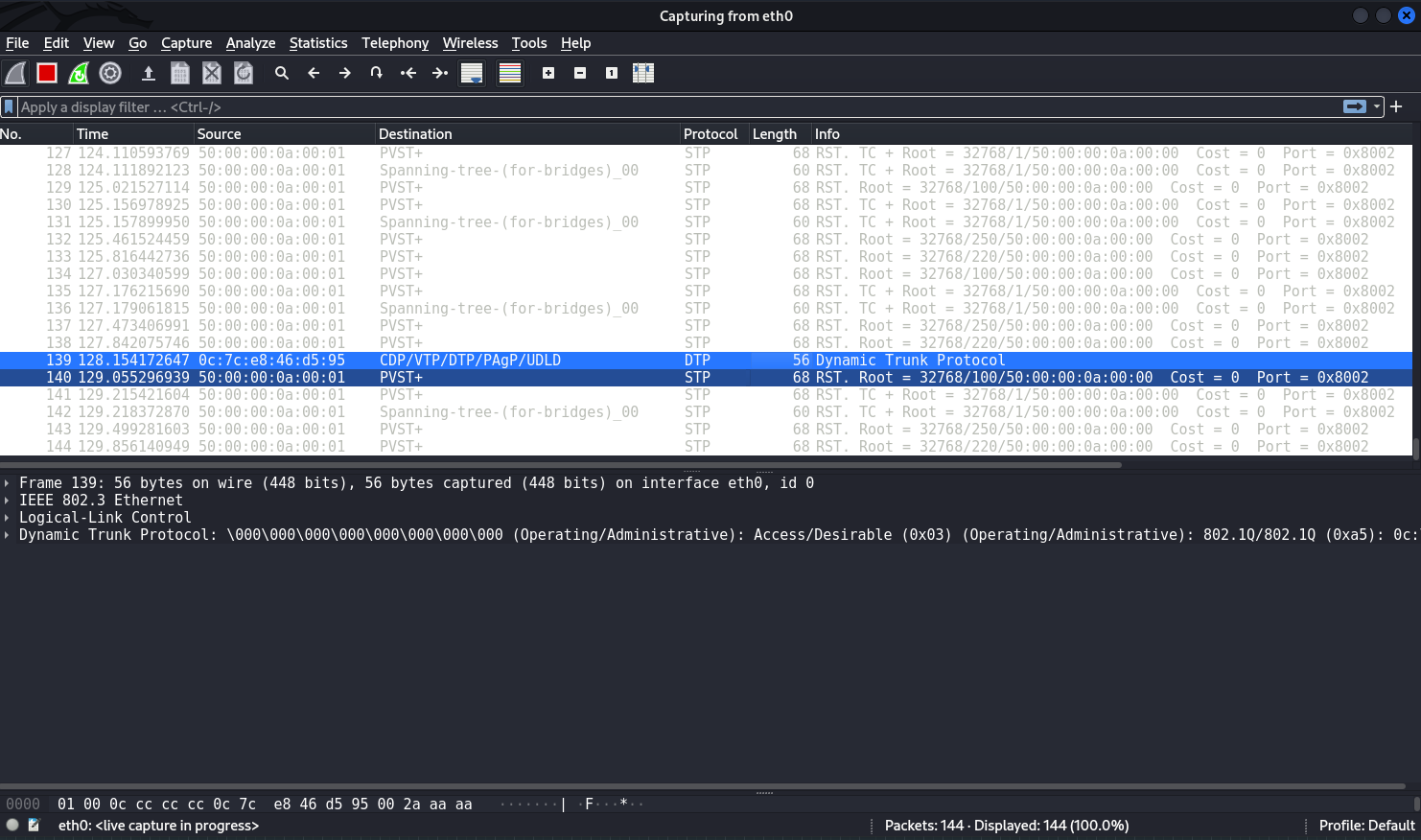Click the Resize columns icon

tap(643, 73)
